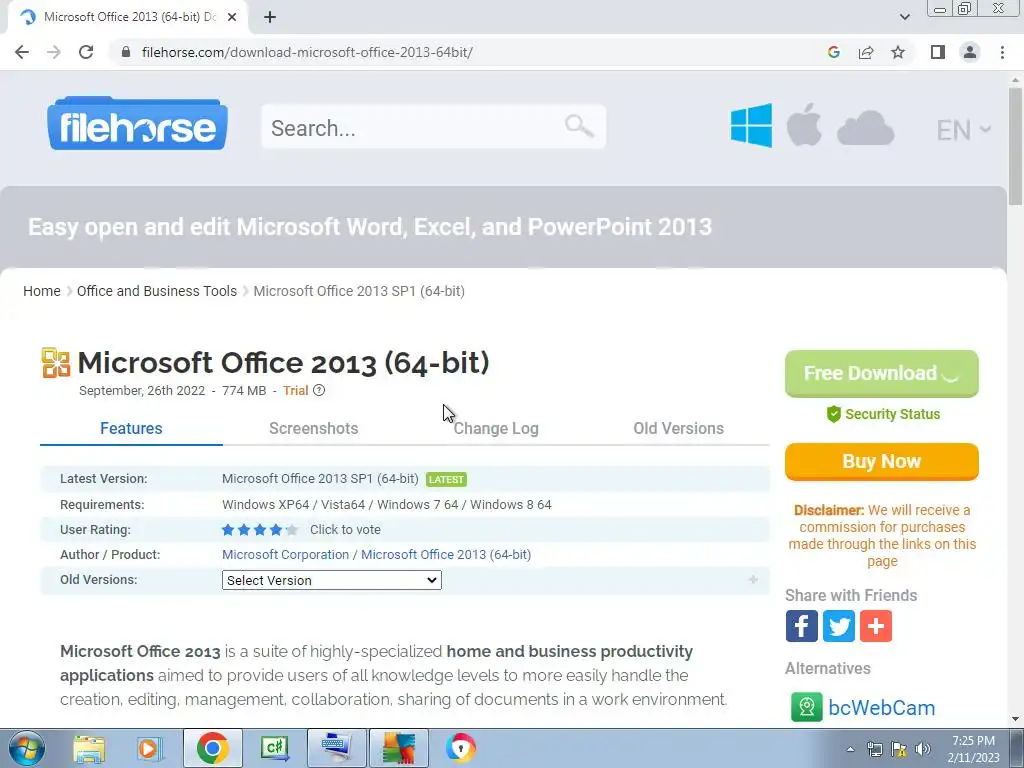Open the Screenshots tab
Screen dimensions: 1024x768
coord(313,428)
